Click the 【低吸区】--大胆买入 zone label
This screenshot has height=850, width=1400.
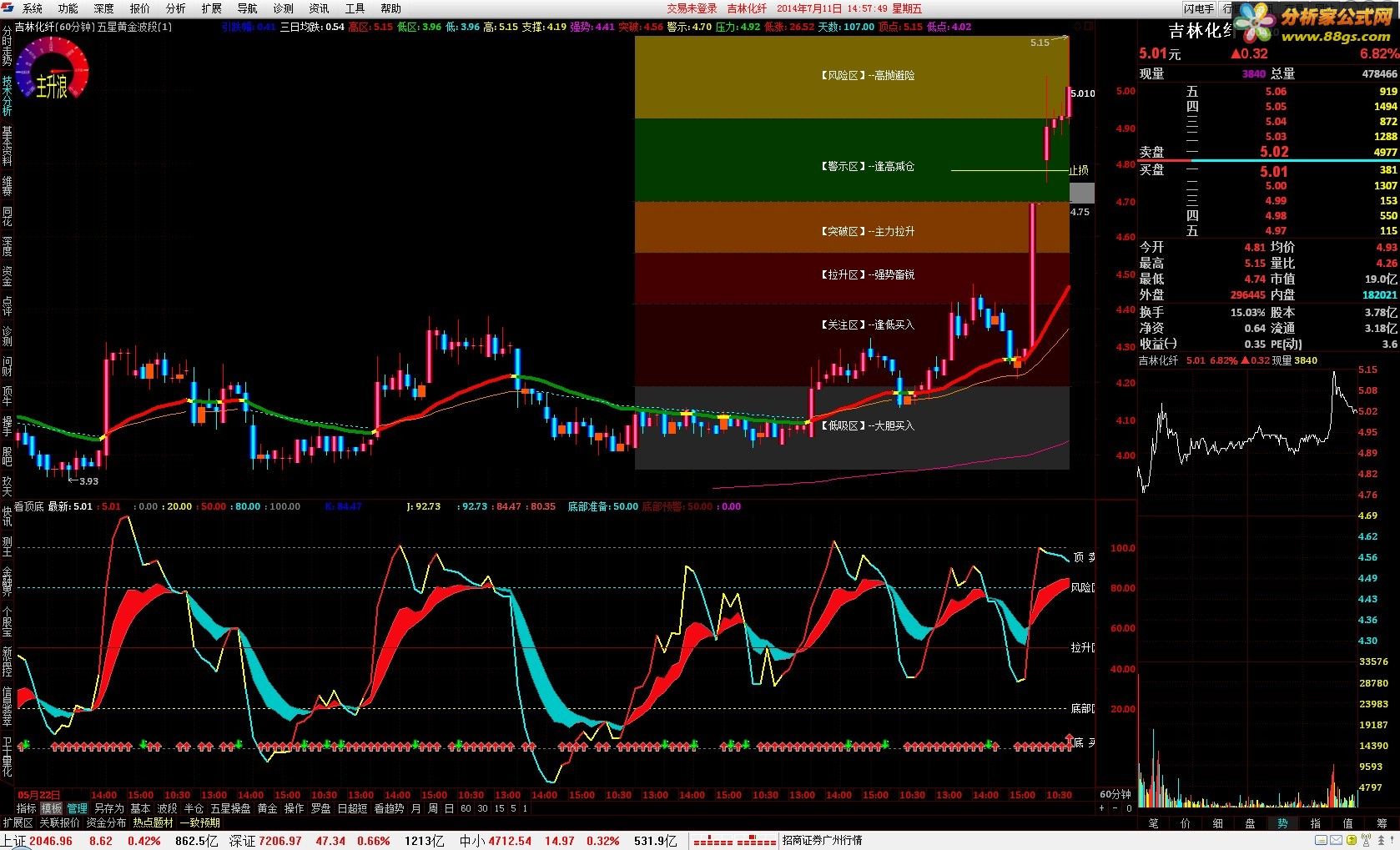868,426
